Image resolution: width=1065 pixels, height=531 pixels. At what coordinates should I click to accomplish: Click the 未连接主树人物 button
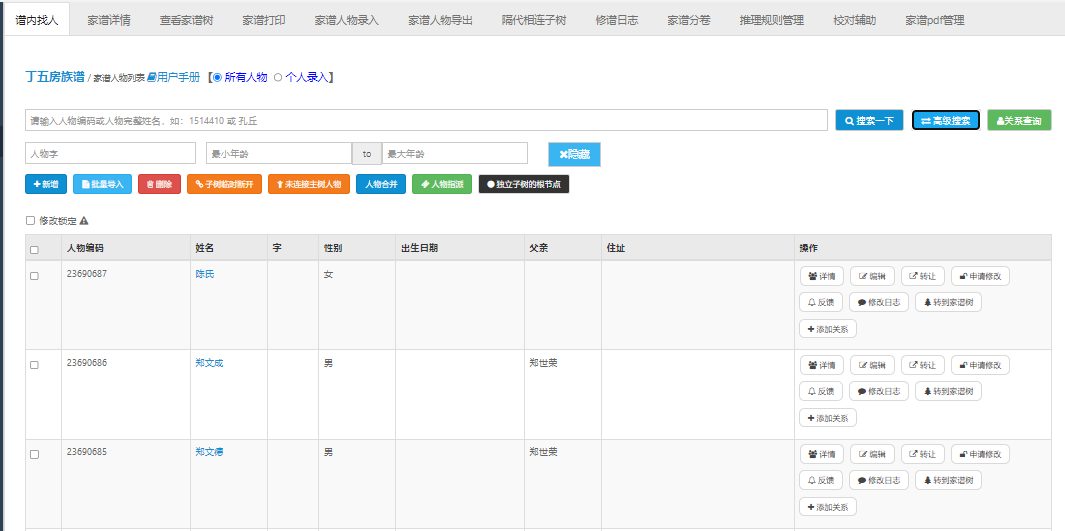point(309,184)
